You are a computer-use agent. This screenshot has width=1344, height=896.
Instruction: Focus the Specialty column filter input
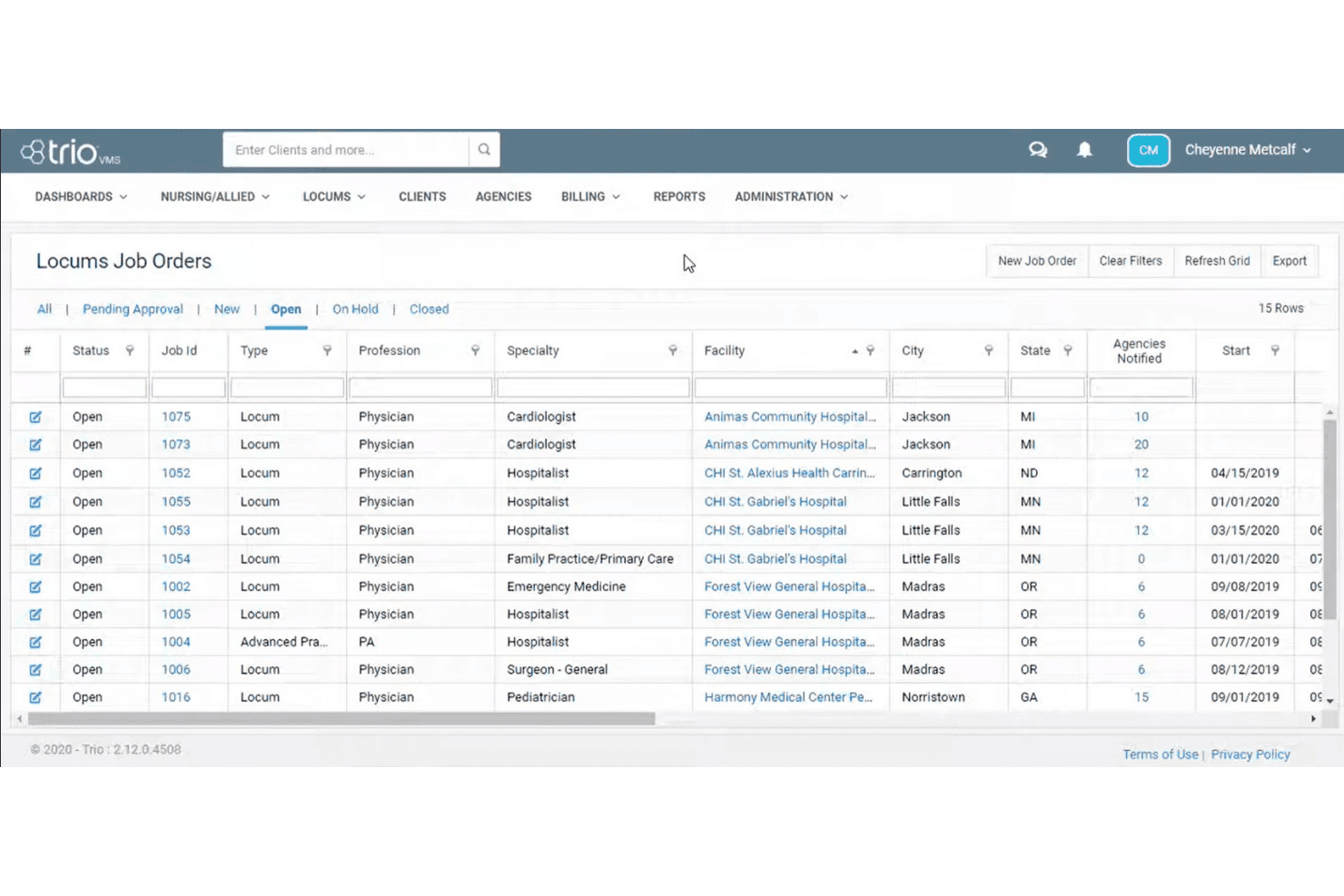click(x=593, y=389)
